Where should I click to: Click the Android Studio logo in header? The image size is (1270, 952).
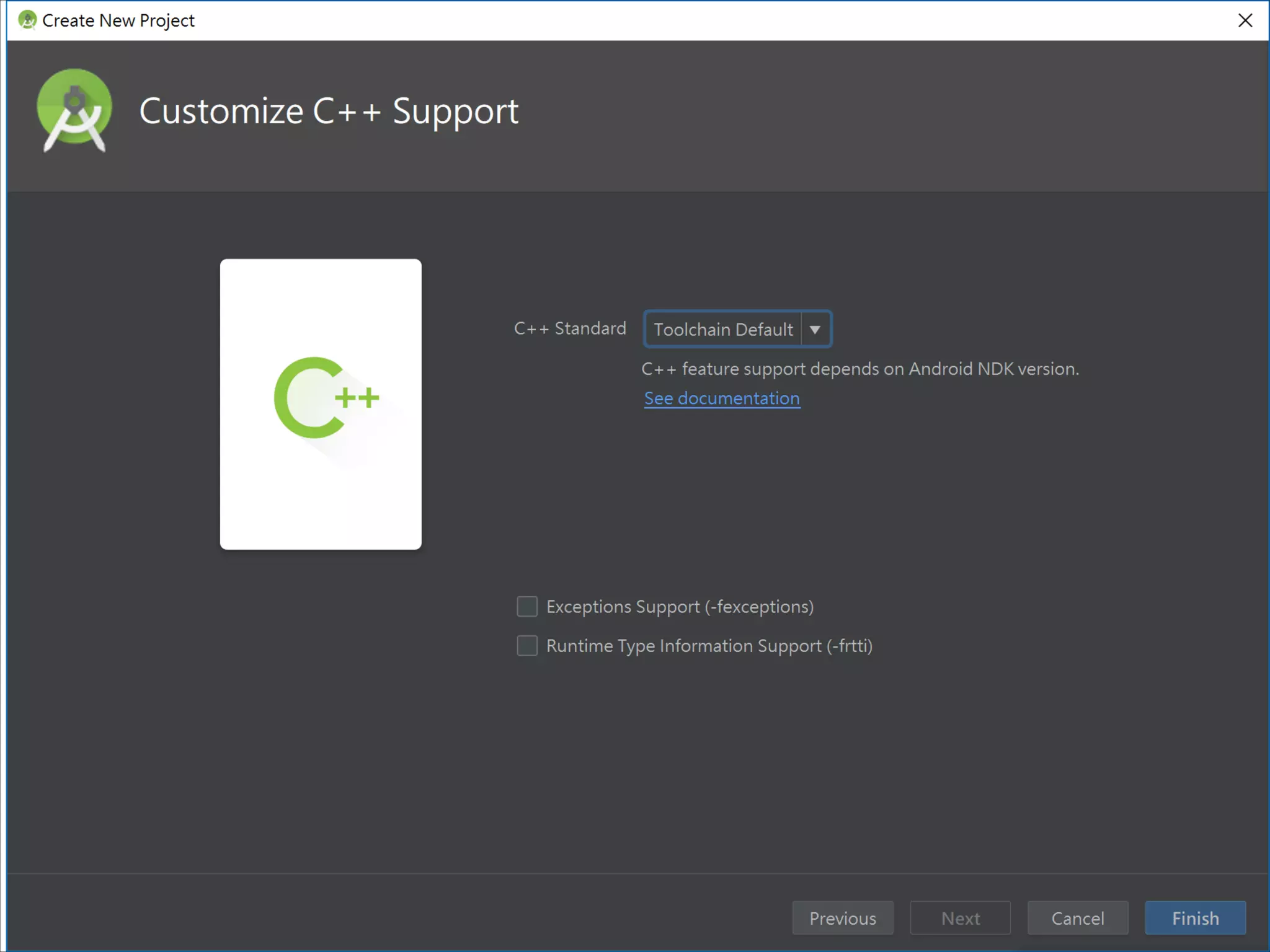(74, 110)
